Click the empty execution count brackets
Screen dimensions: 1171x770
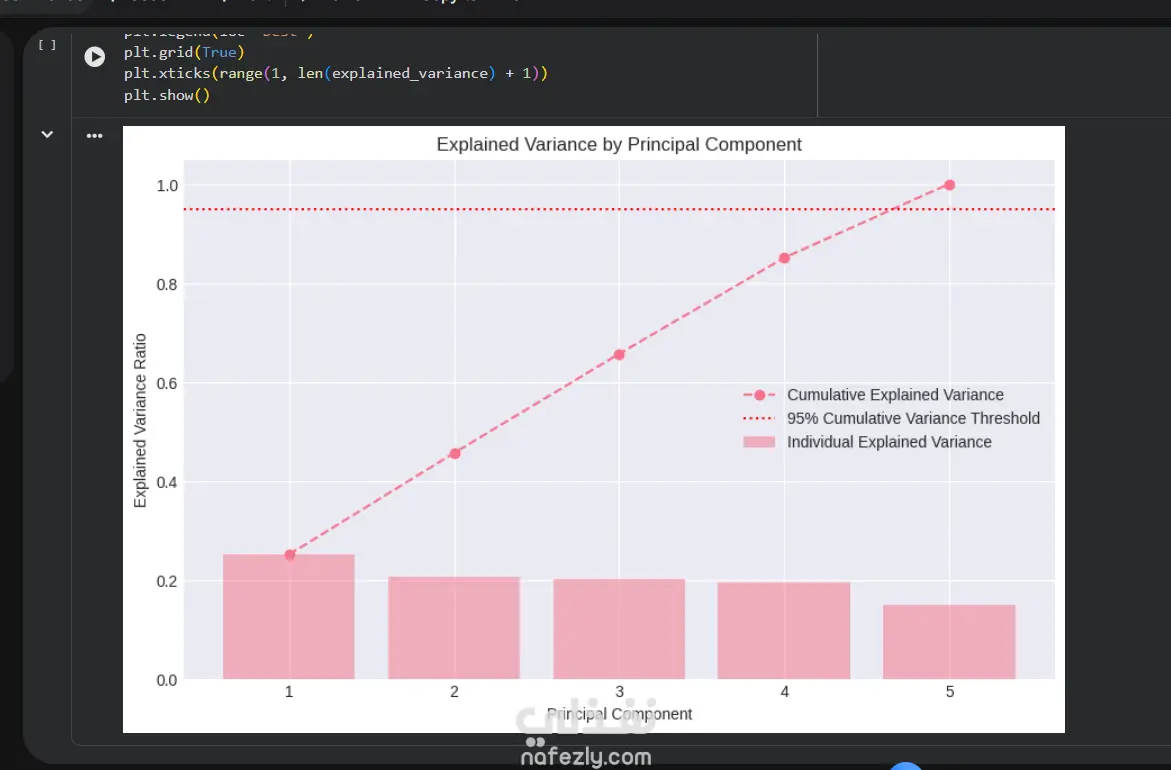47,45
